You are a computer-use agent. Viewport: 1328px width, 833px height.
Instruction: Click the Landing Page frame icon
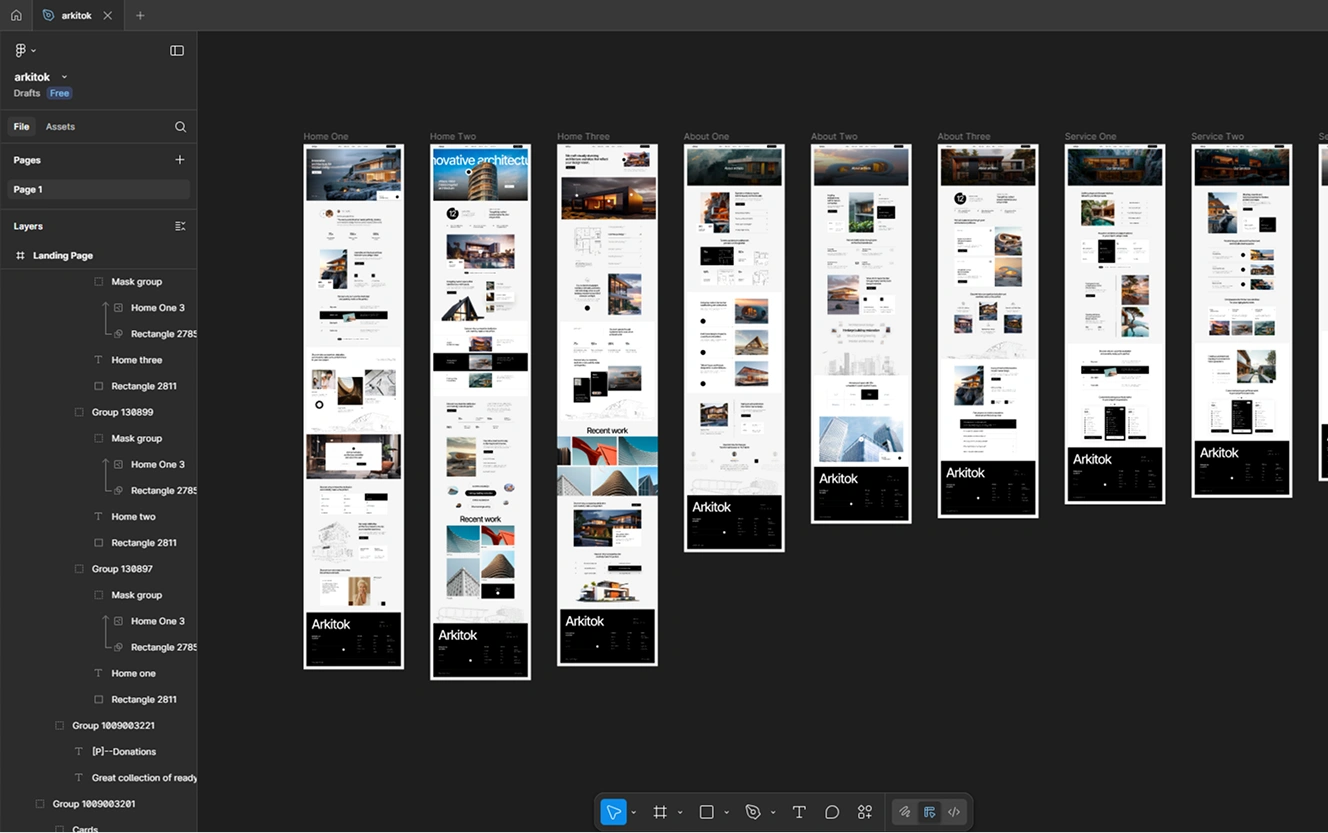click(x=20, y=256)
